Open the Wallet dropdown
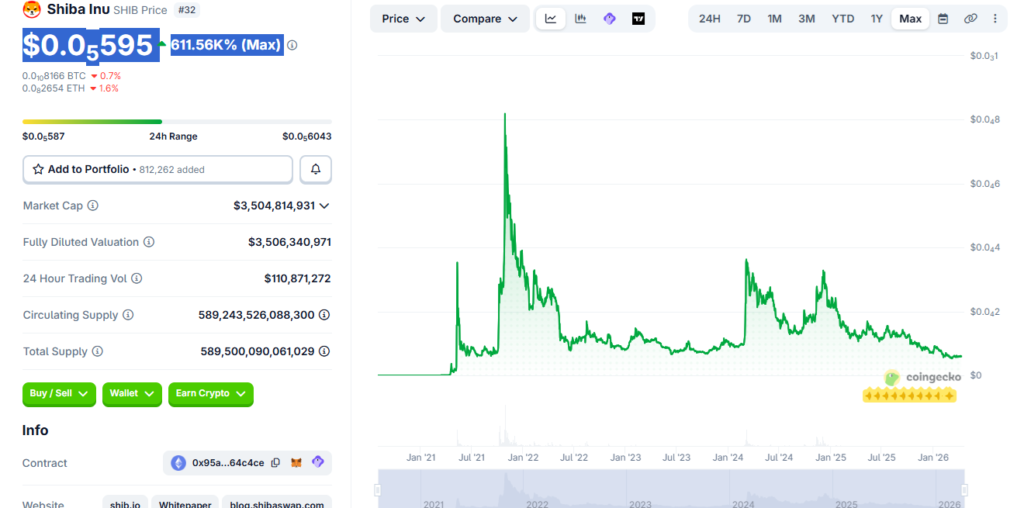Screen dimensions: 1024x508 (x=132, y=394)
